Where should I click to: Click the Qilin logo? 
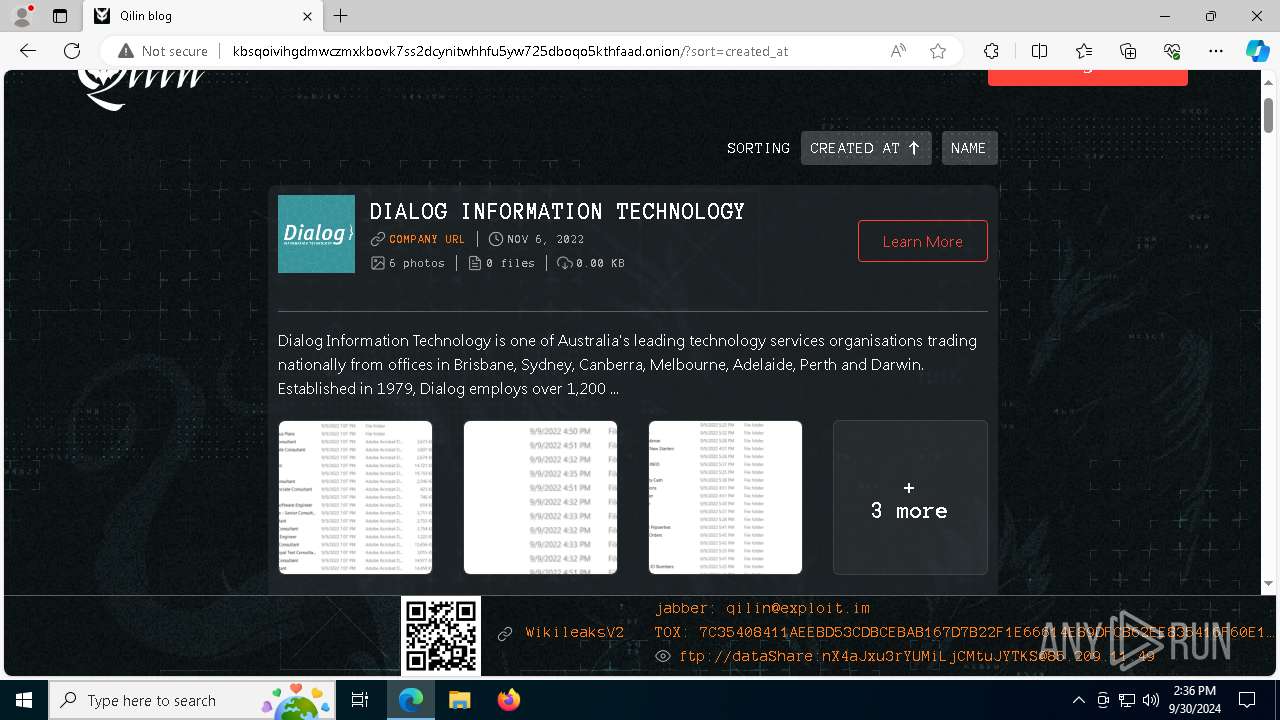click(x=141, y=89)
